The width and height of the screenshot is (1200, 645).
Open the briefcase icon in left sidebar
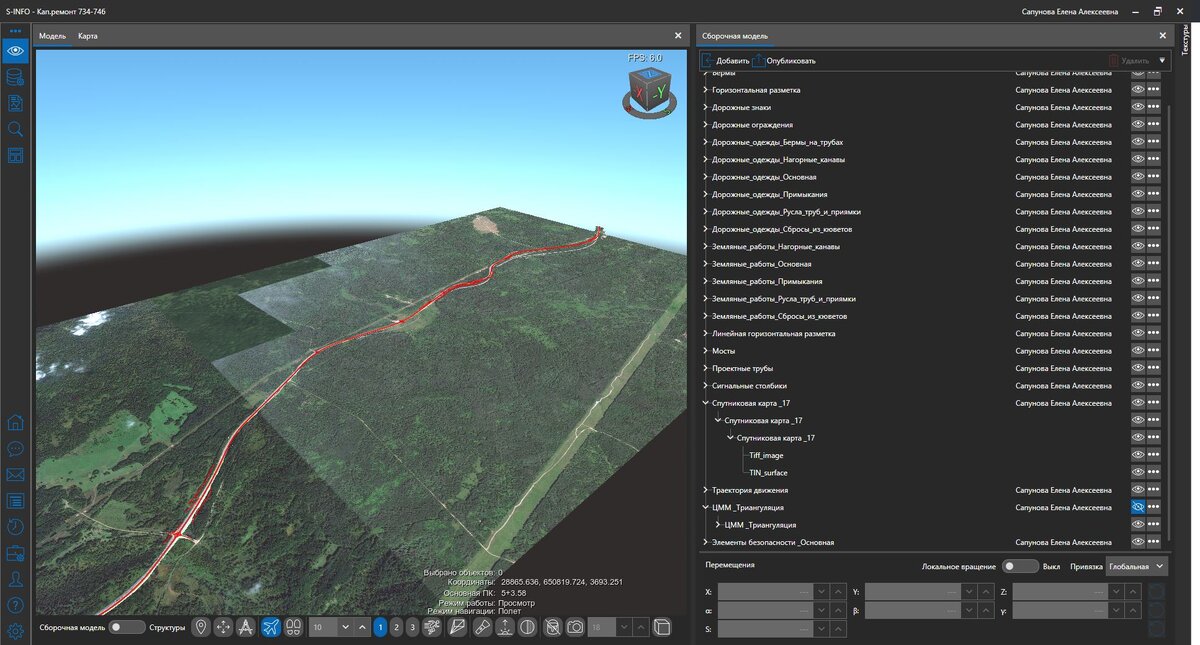[15, 553]
